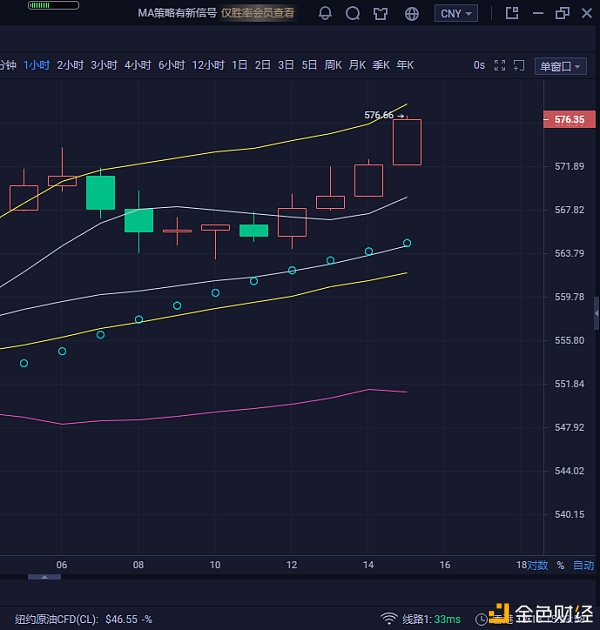Click the timeline scroll handle arrow

[45, 577]
